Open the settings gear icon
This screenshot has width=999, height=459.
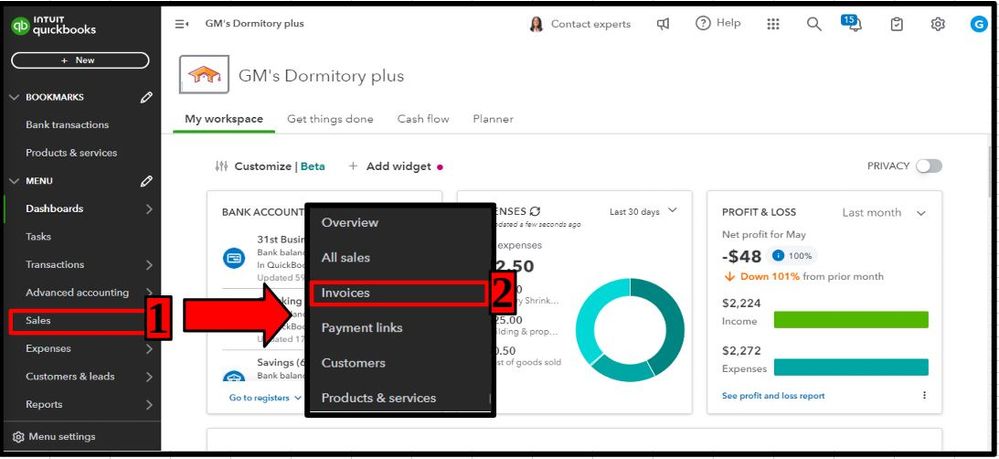tap(937, 24)
